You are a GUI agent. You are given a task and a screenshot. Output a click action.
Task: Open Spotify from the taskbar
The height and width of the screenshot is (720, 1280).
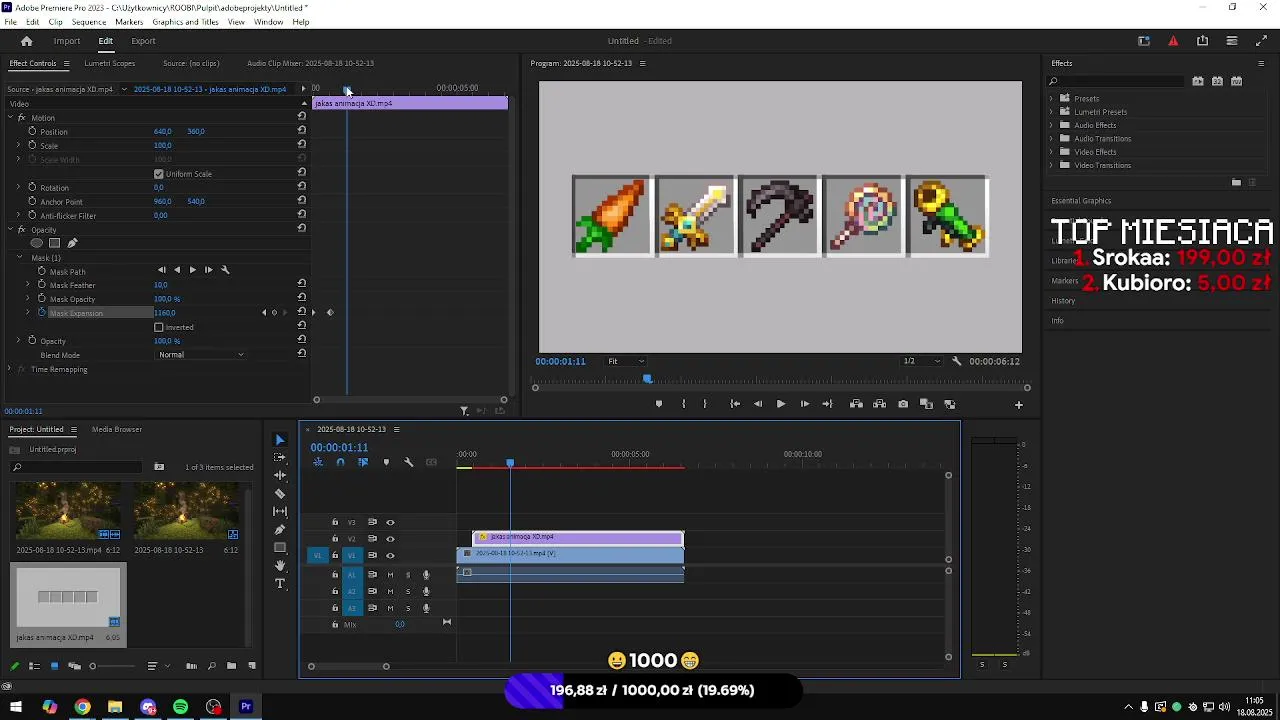180,707
